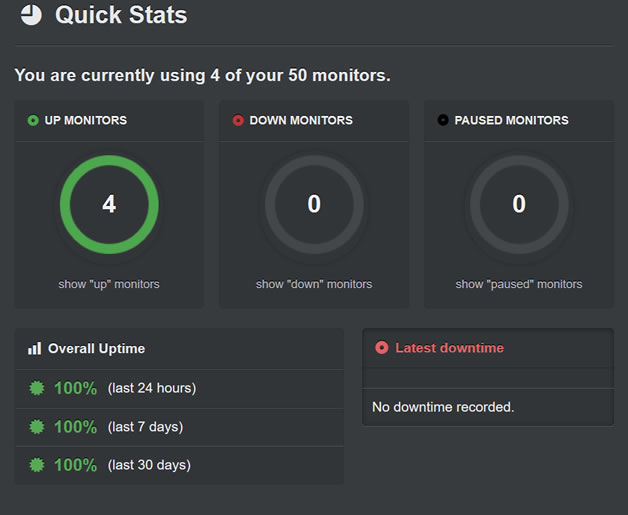
Task: Select the 100% last 24 hours uptime value
Action: coord(75,388)
